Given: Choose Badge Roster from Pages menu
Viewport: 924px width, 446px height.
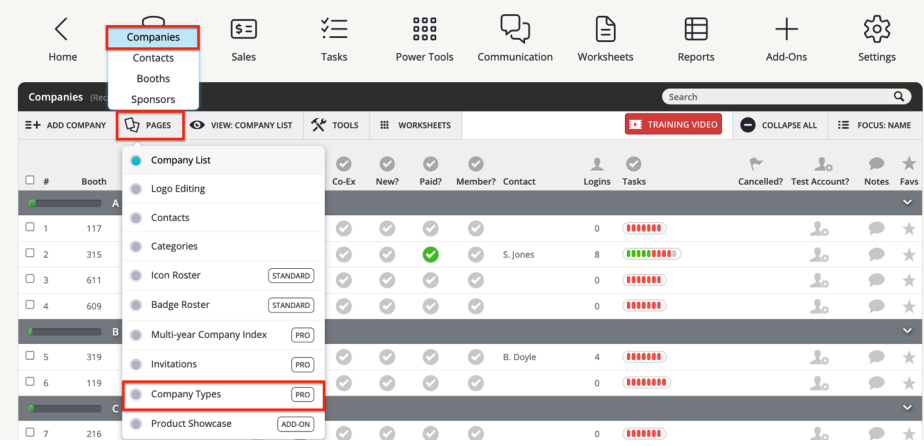Looking at the screenshot, I should (223, 305).
